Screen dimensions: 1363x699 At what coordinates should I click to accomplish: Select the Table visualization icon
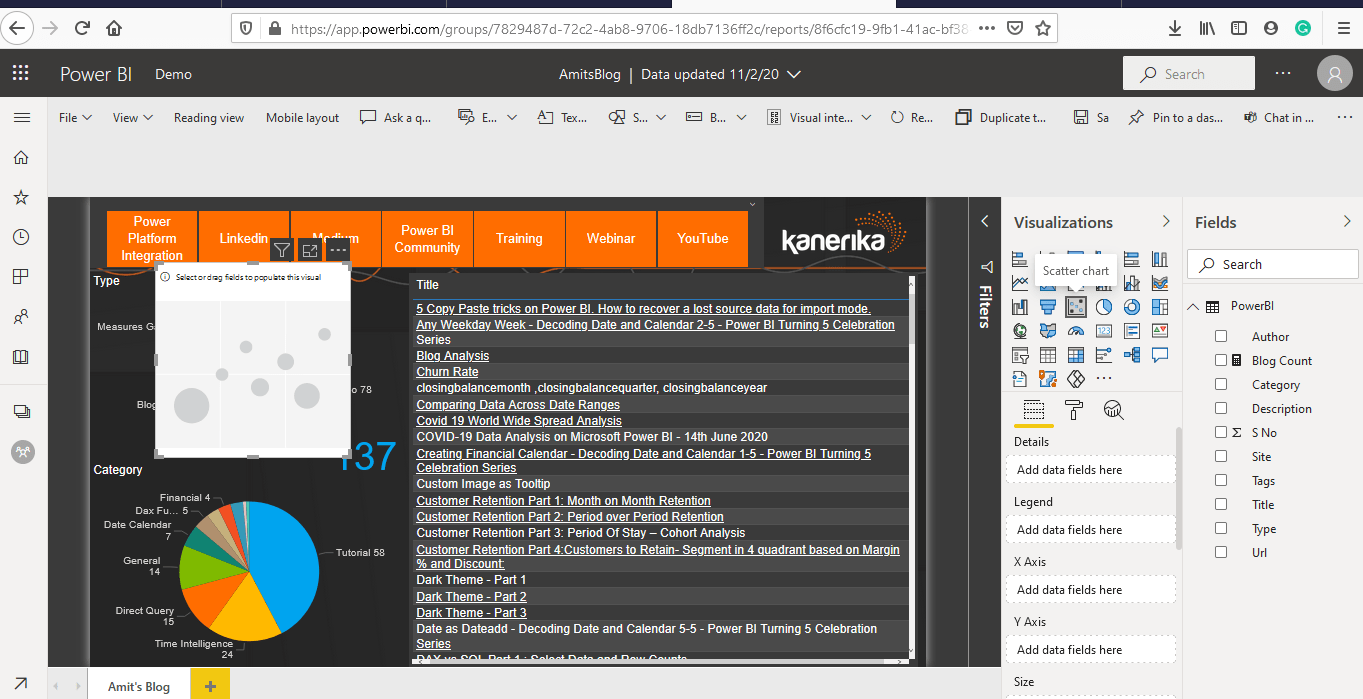(1048, 355)
